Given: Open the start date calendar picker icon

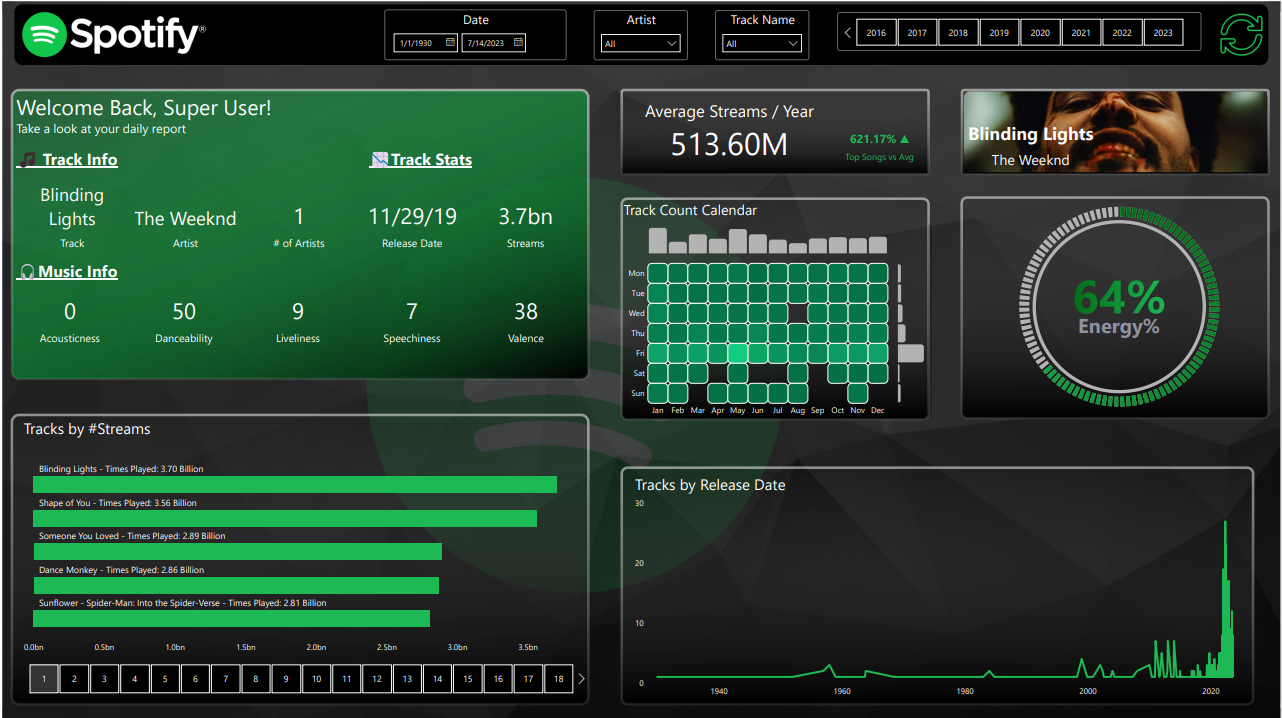Looking at the screenshot, I should [450, 43].
